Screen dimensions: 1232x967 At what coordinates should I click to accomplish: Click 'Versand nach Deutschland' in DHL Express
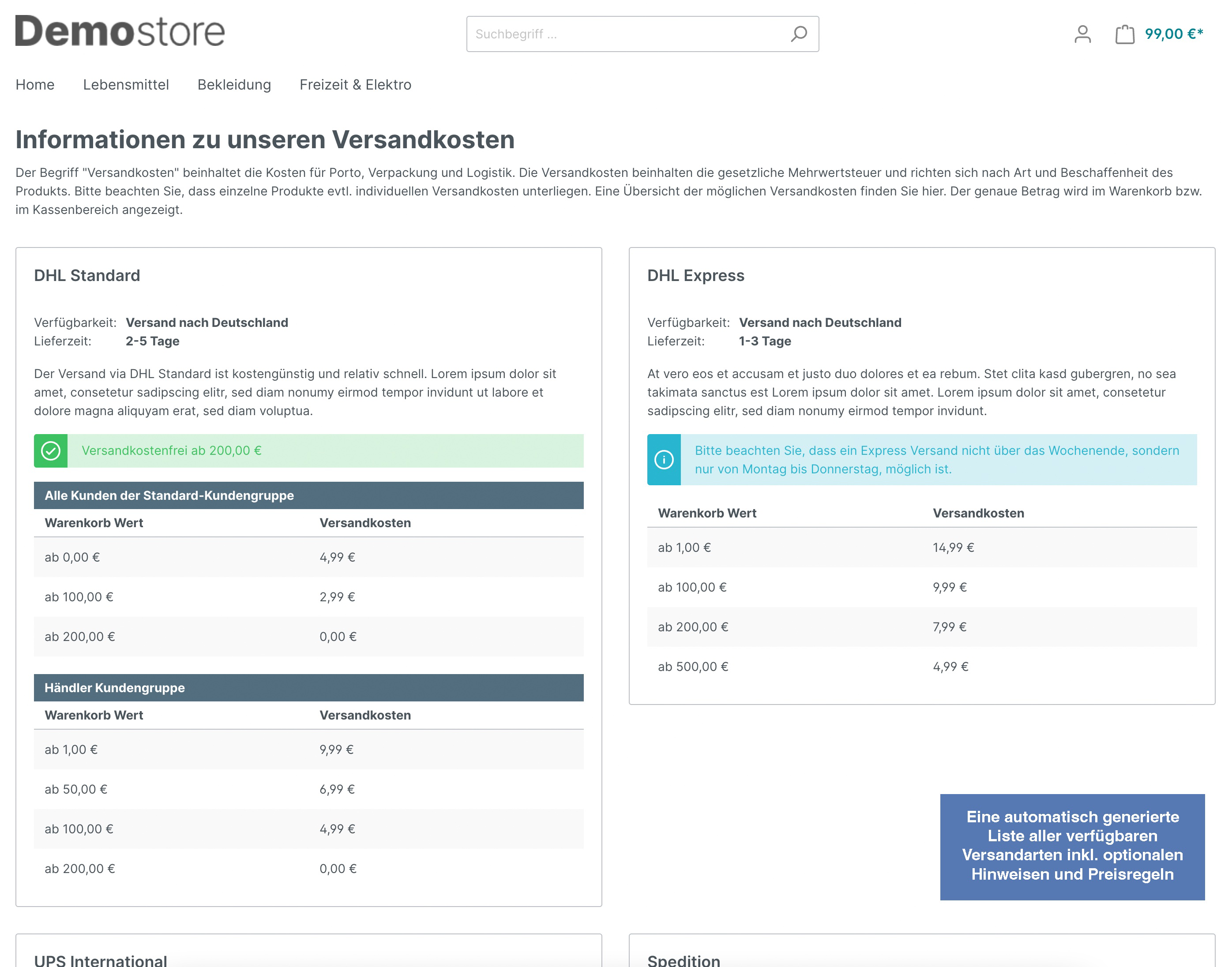(820, 322)
